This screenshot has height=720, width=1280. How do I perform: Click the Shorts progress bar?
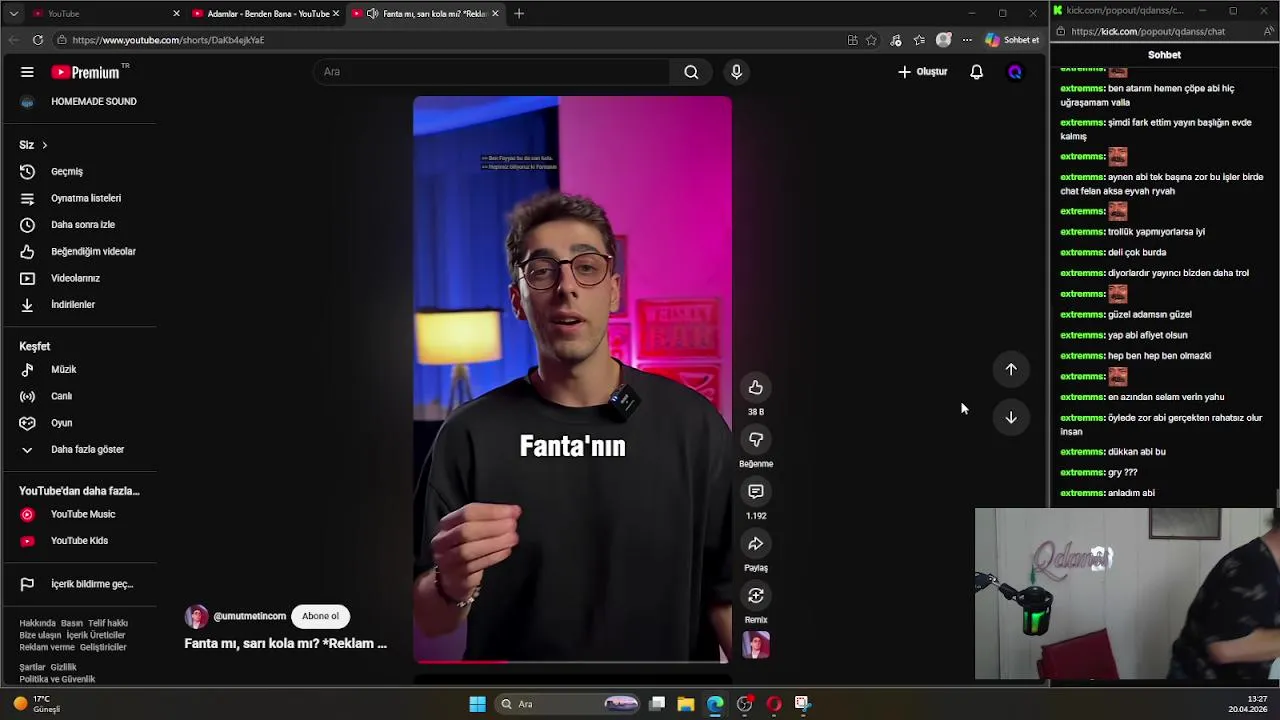[571, 661]
